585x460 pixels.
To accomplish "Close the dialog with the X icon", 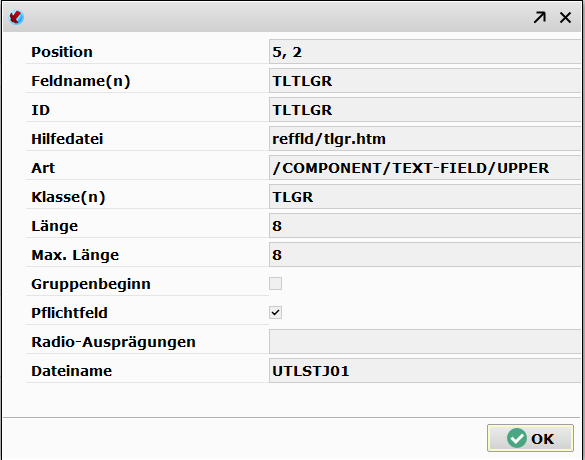I will (565, 17).
